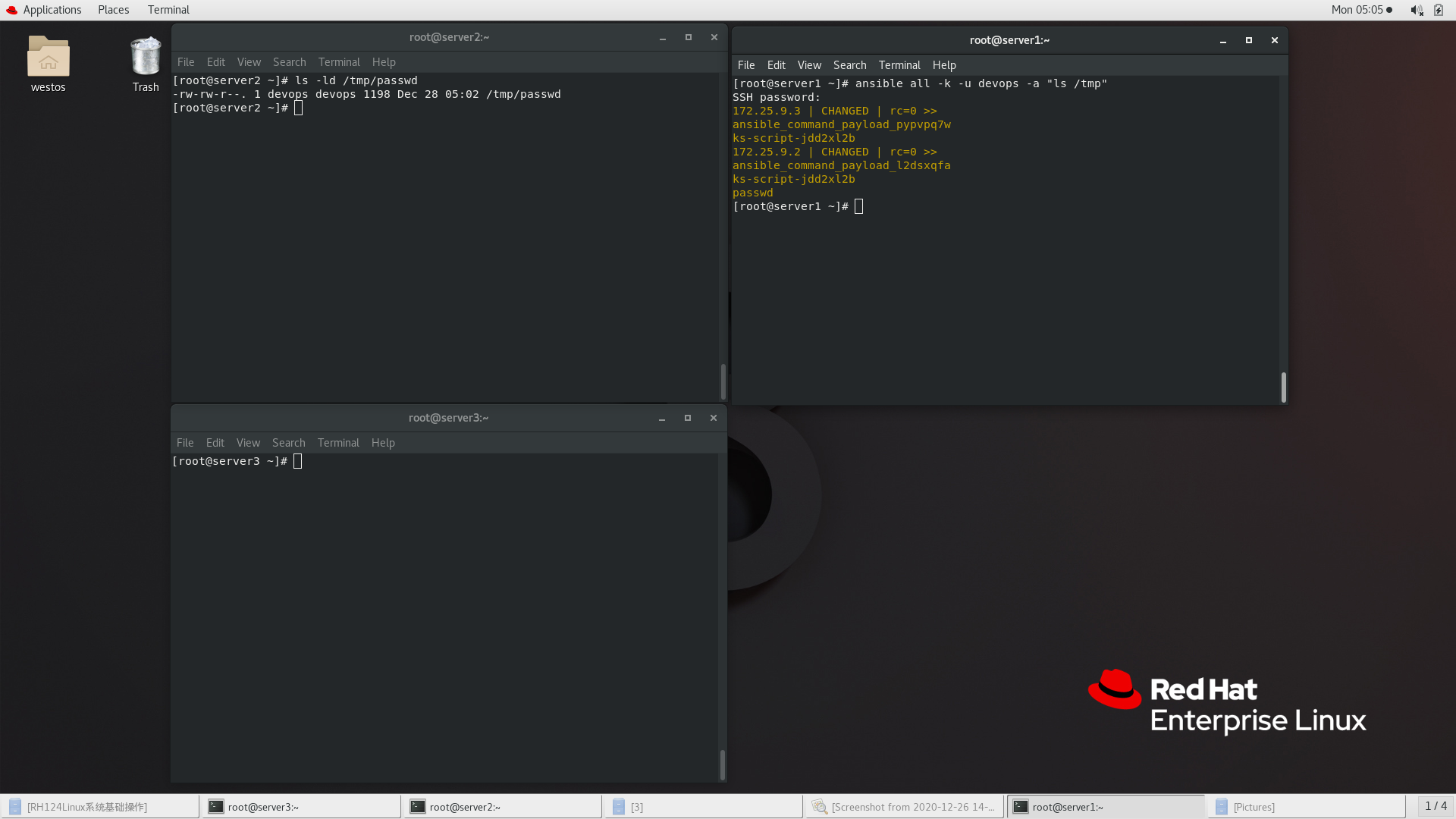1456x819 pixels.
Task: Click the volume speaker icon in top bar
Action: 1416,10
